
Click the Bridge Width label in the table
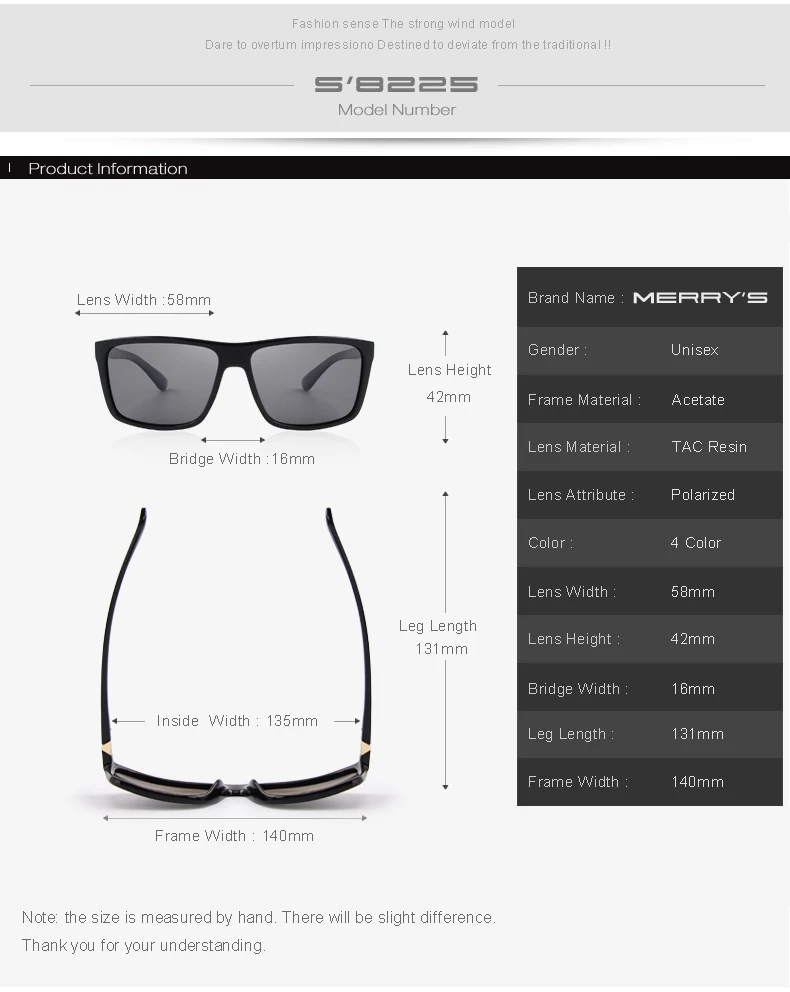[x=578, y=688]
